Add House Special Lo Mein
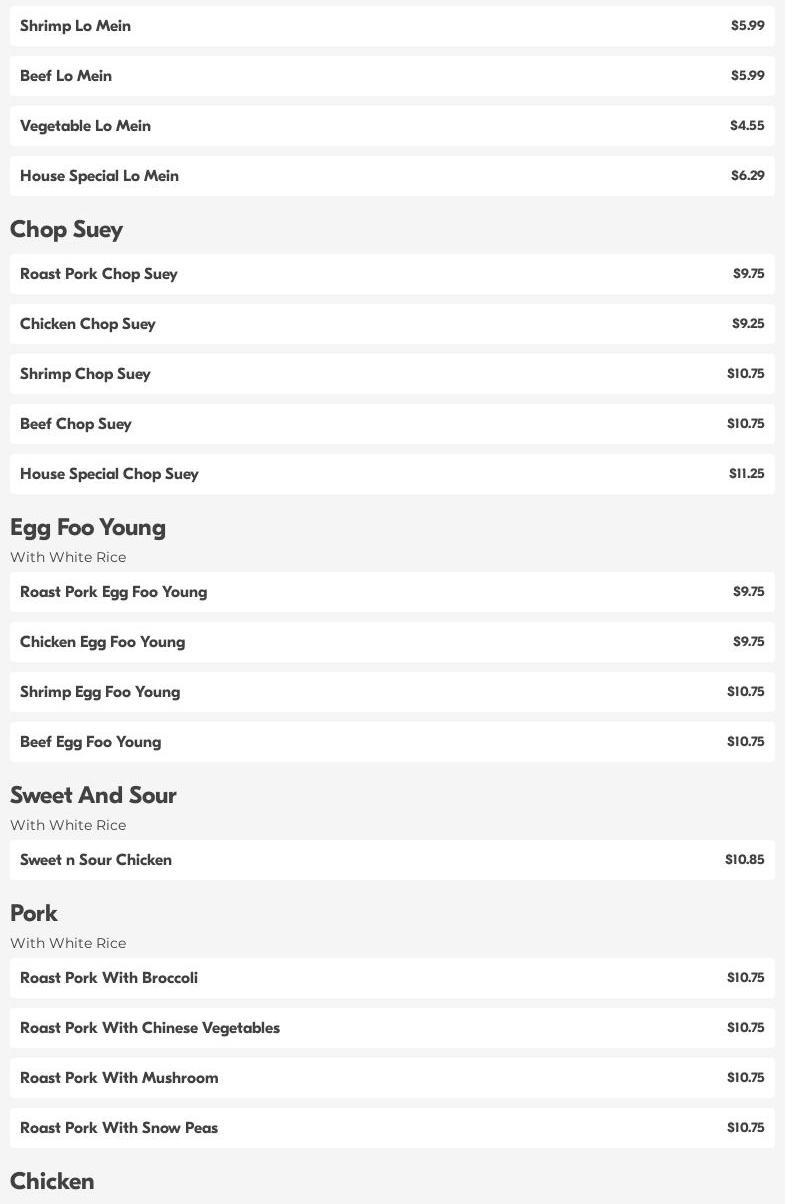Screen dimensions: 785x1204 pyautogui.click(x=392, y=176)
